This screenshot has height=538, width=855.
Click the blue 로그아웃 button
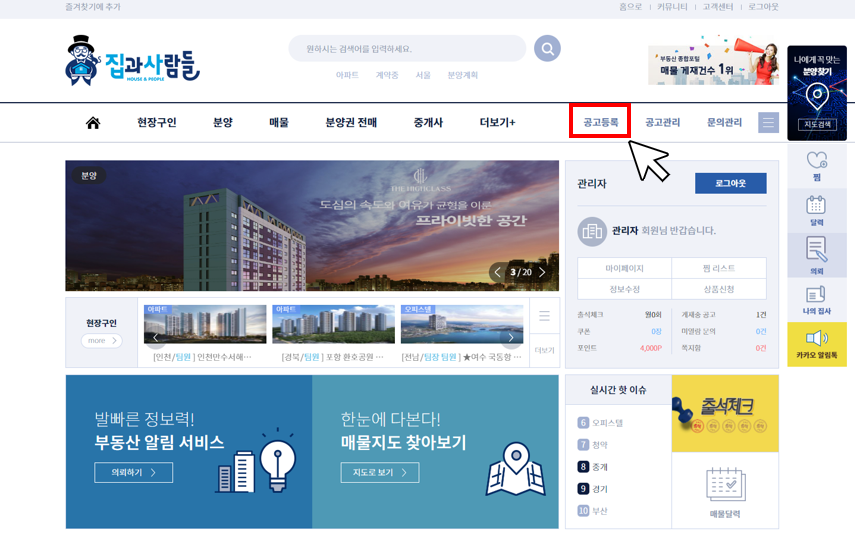point(730,184)
